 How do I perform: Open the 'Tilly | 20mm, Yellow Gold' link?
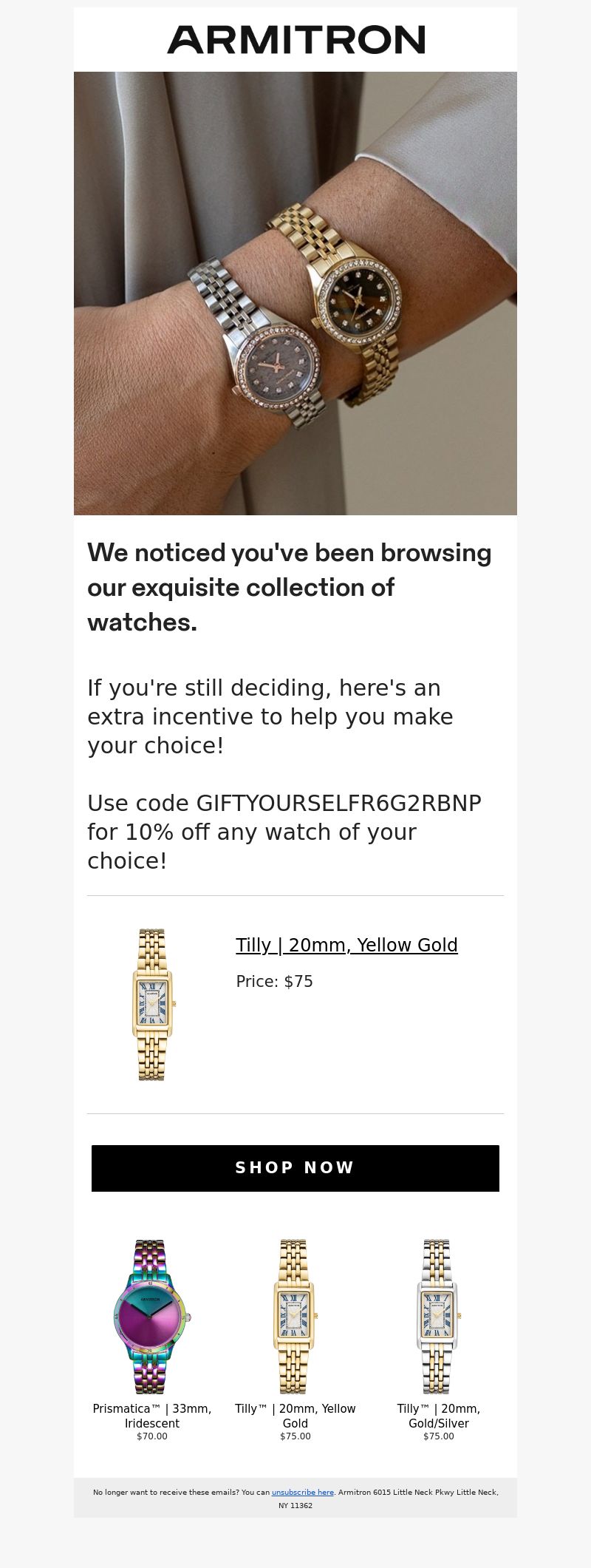[x=346, y=945]
